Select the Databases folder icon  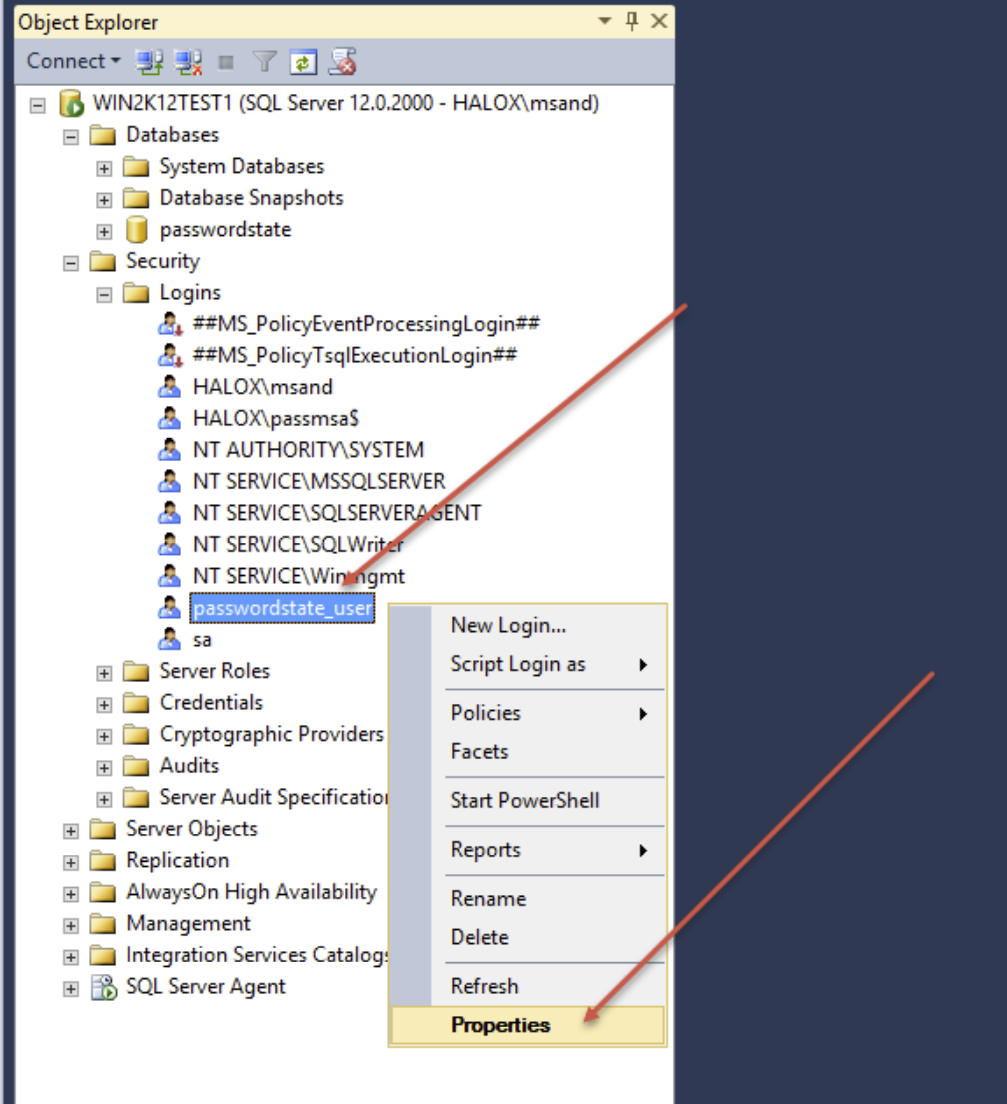point(103,134)
